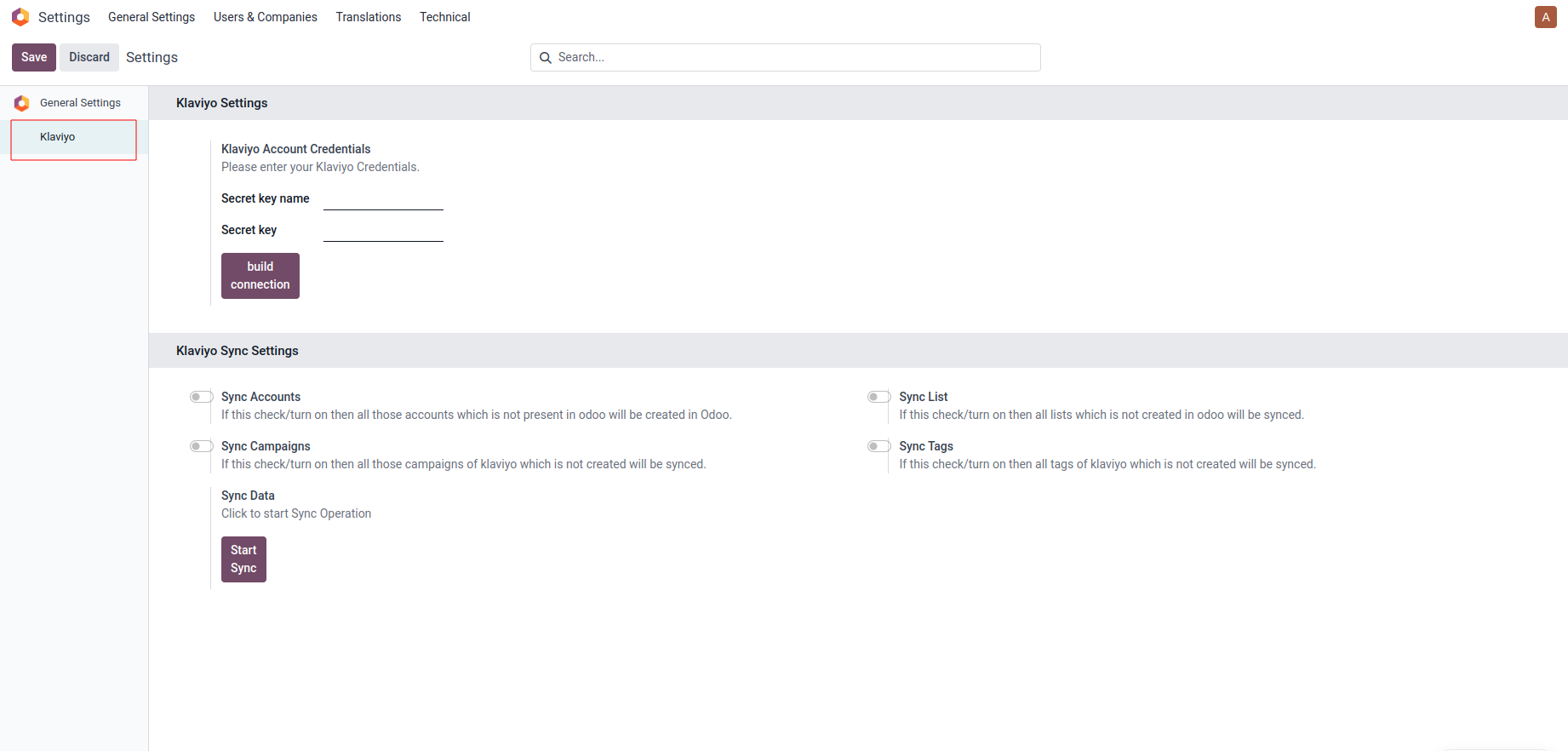Click the 'Secret key' label above the build connection button
Viewport: 1568px width, 751px height.
tap(249, 230)
